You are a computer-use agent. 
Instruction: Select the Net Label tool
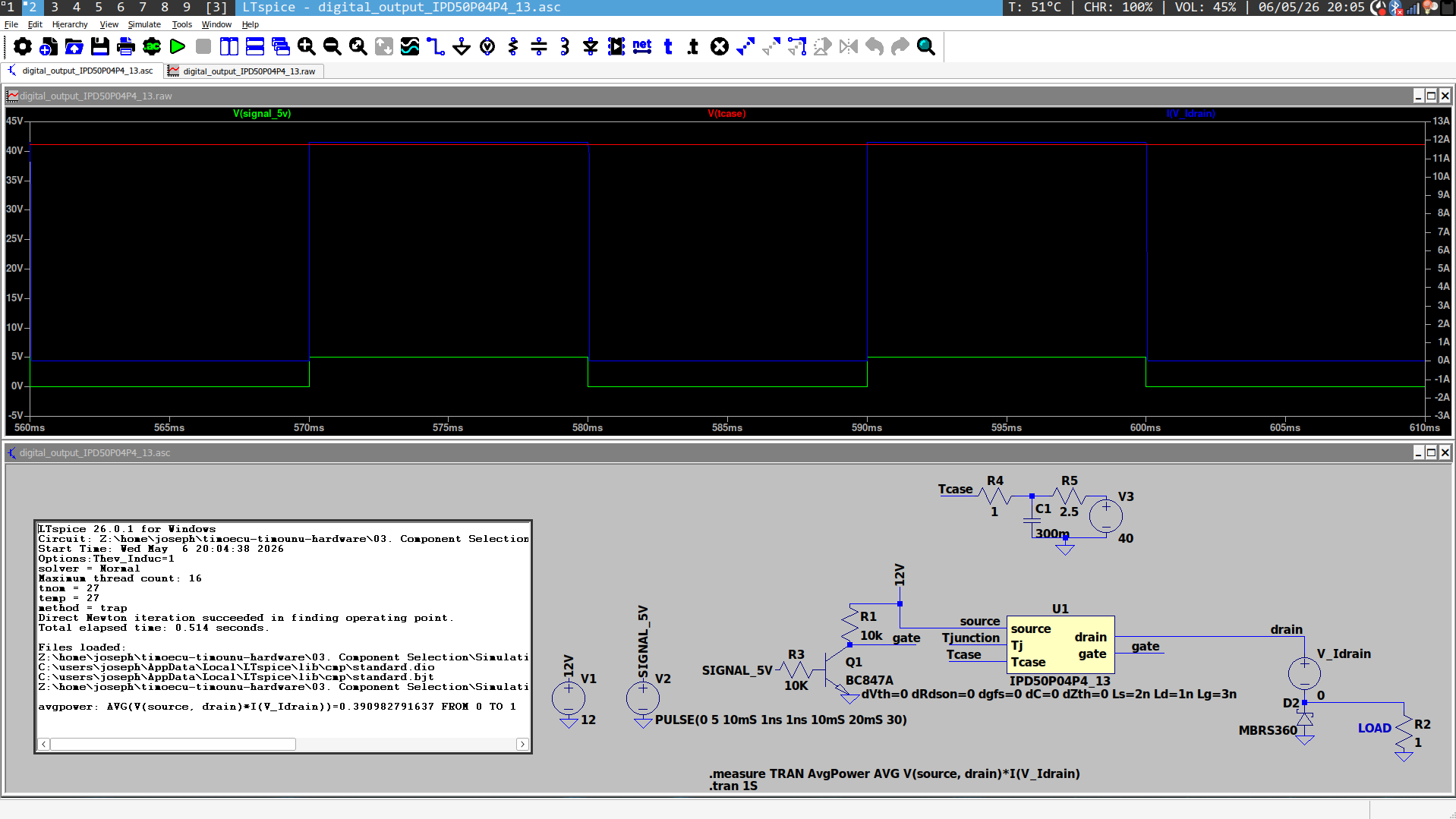(642, 47)
